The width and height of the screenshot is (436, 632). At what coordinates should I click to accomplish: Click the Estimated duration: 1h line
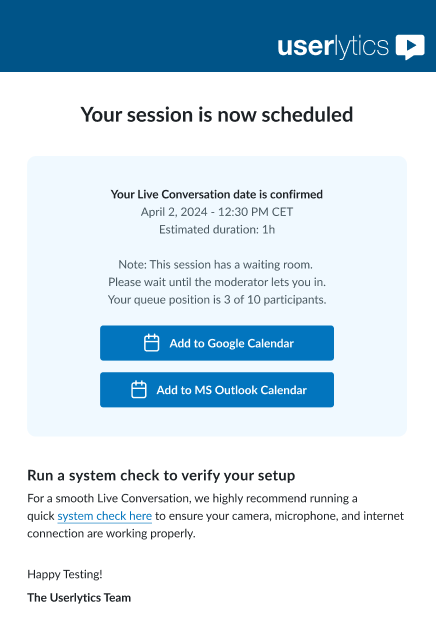217,230
